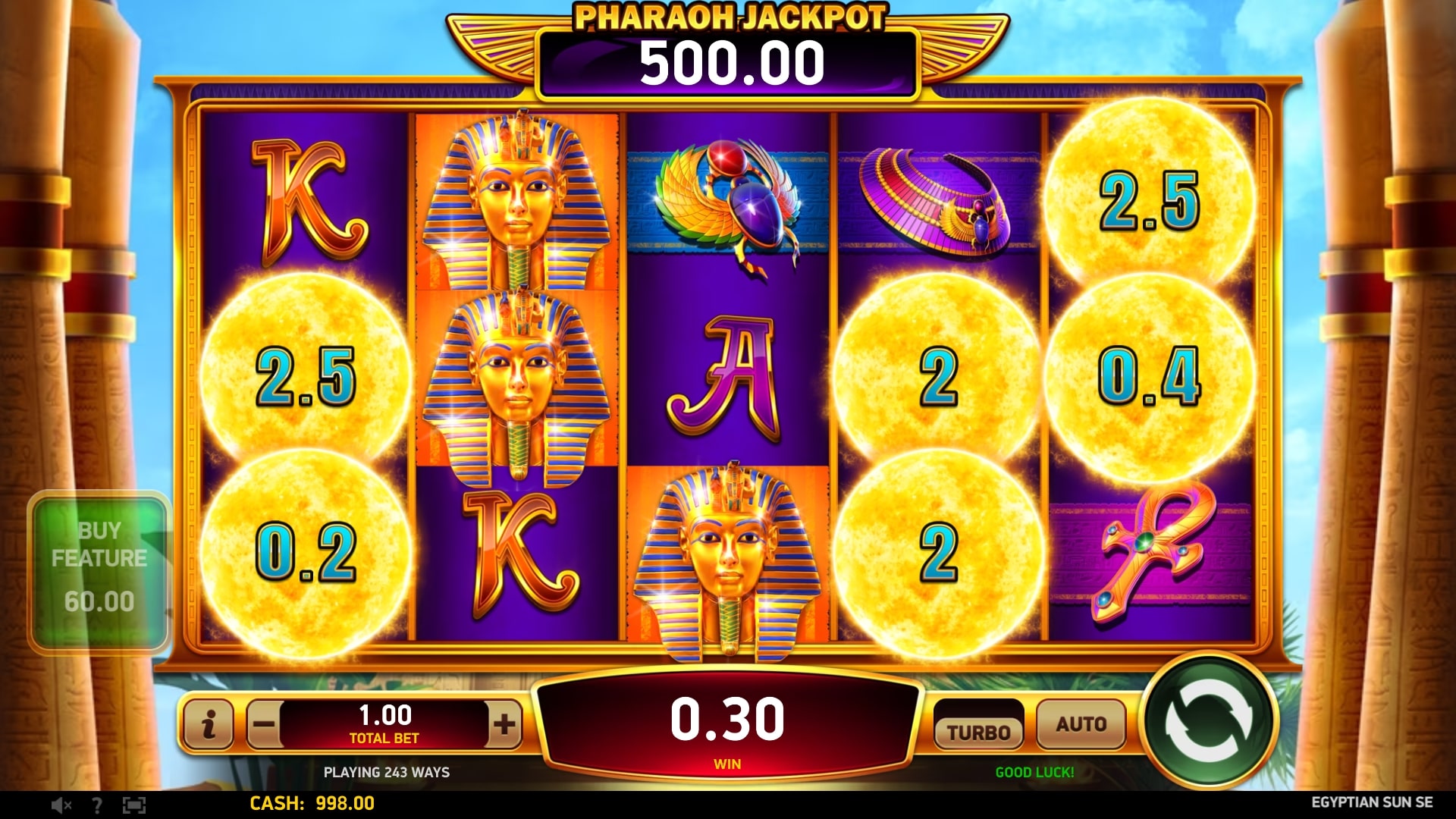Click the purple necklace collar symbol

tap(937, 199)
